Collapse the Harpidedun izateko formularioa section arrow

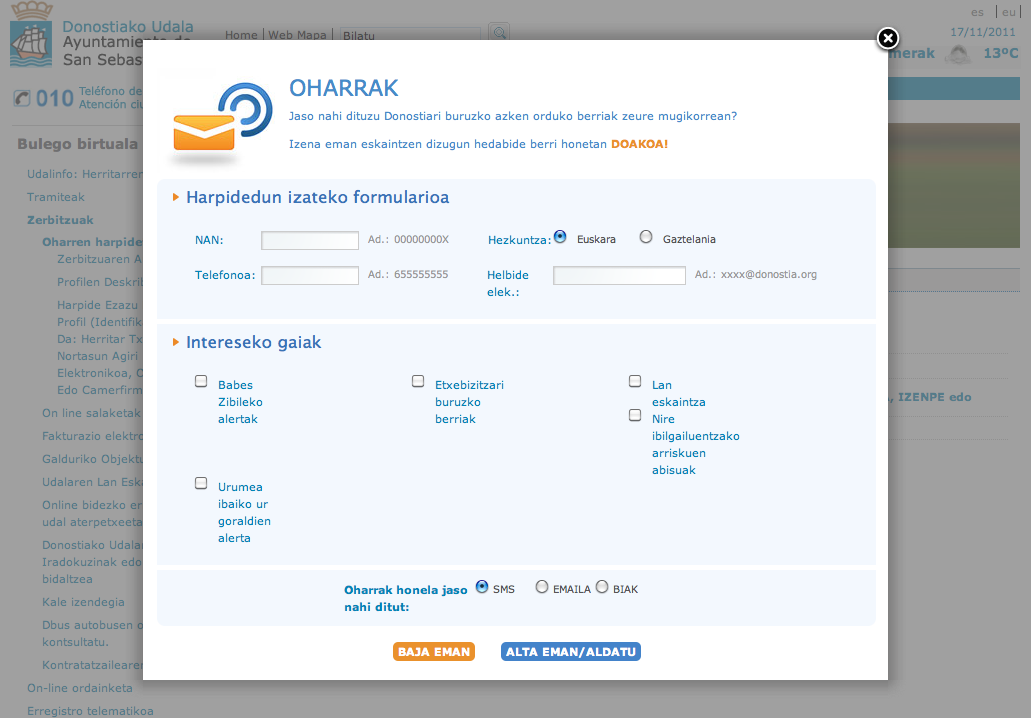[176, 197]
